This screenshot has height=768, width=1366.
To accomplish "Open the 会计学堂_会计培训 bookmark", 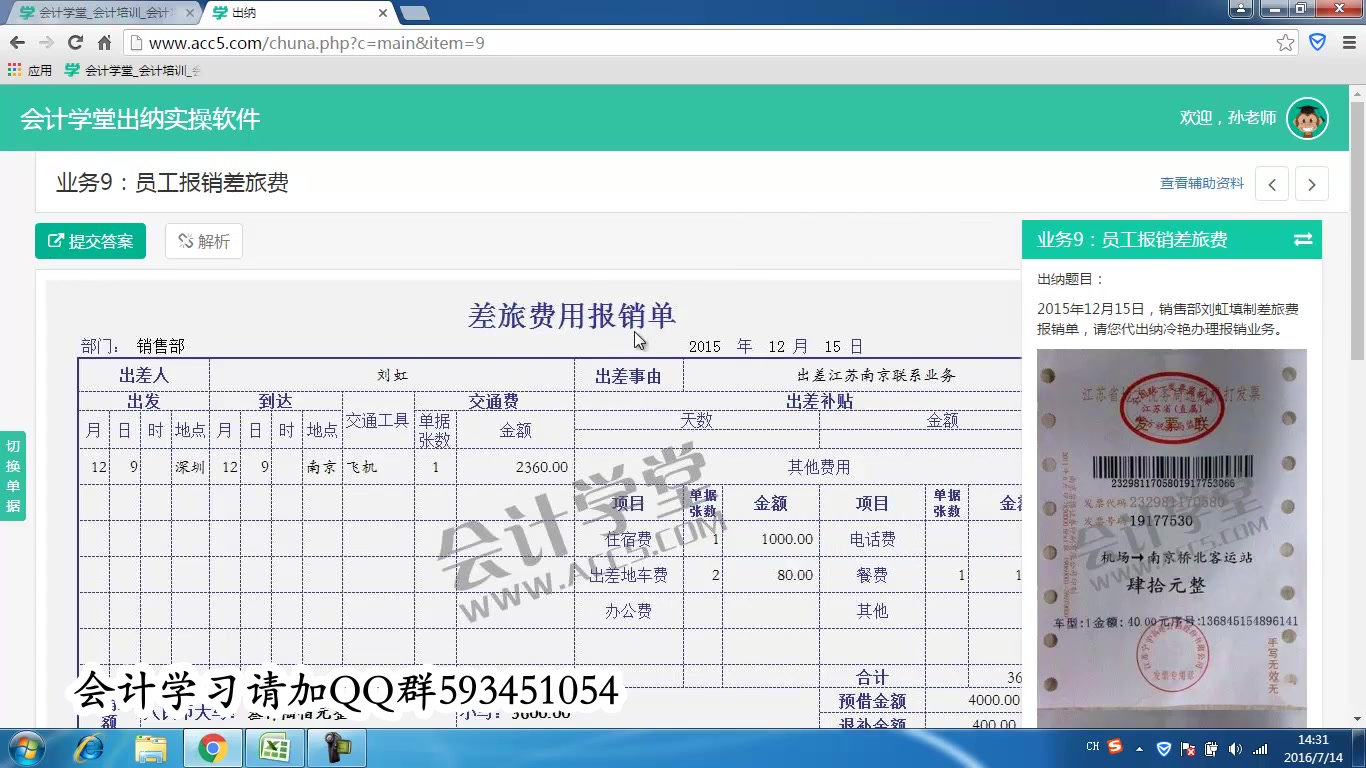I will click(132, 70).
